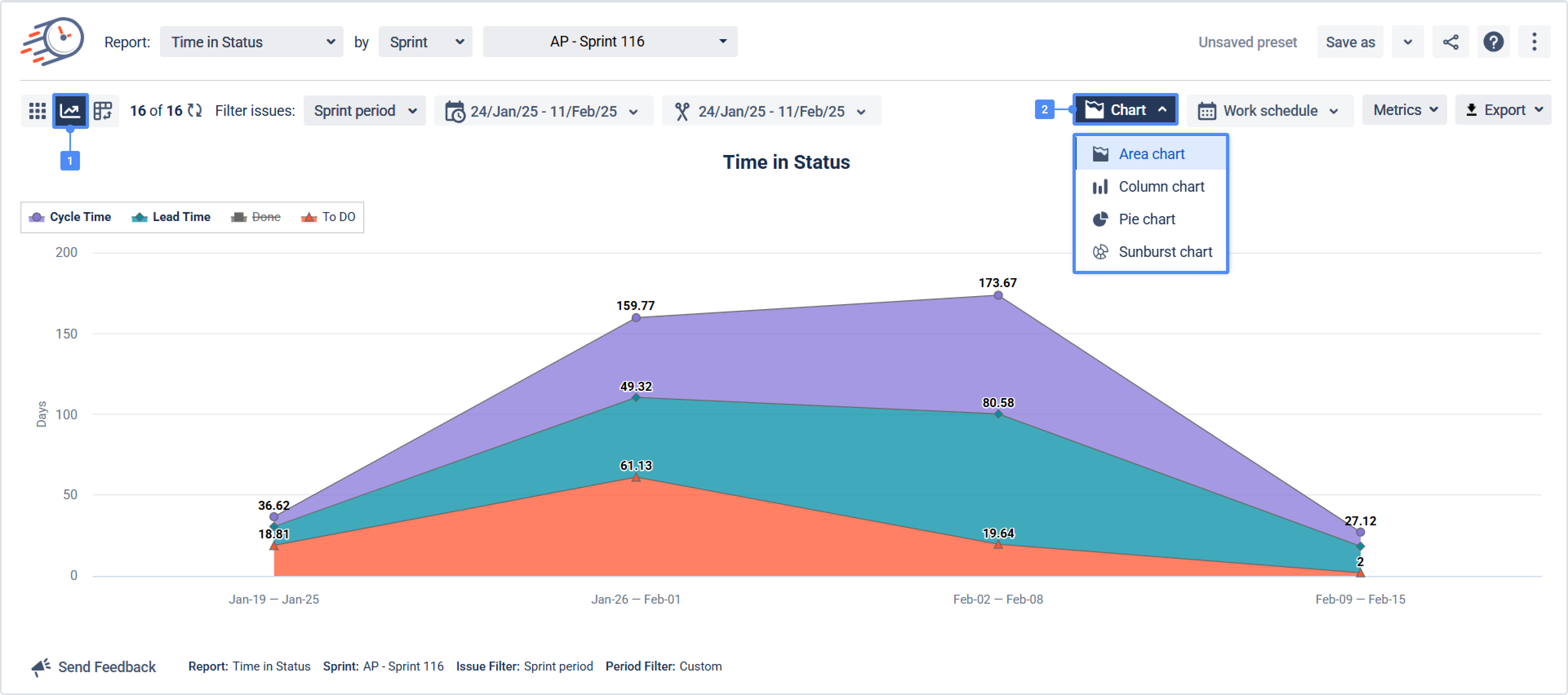Click the refresh issues icon
1568x695 pixels.
(195, 111)
